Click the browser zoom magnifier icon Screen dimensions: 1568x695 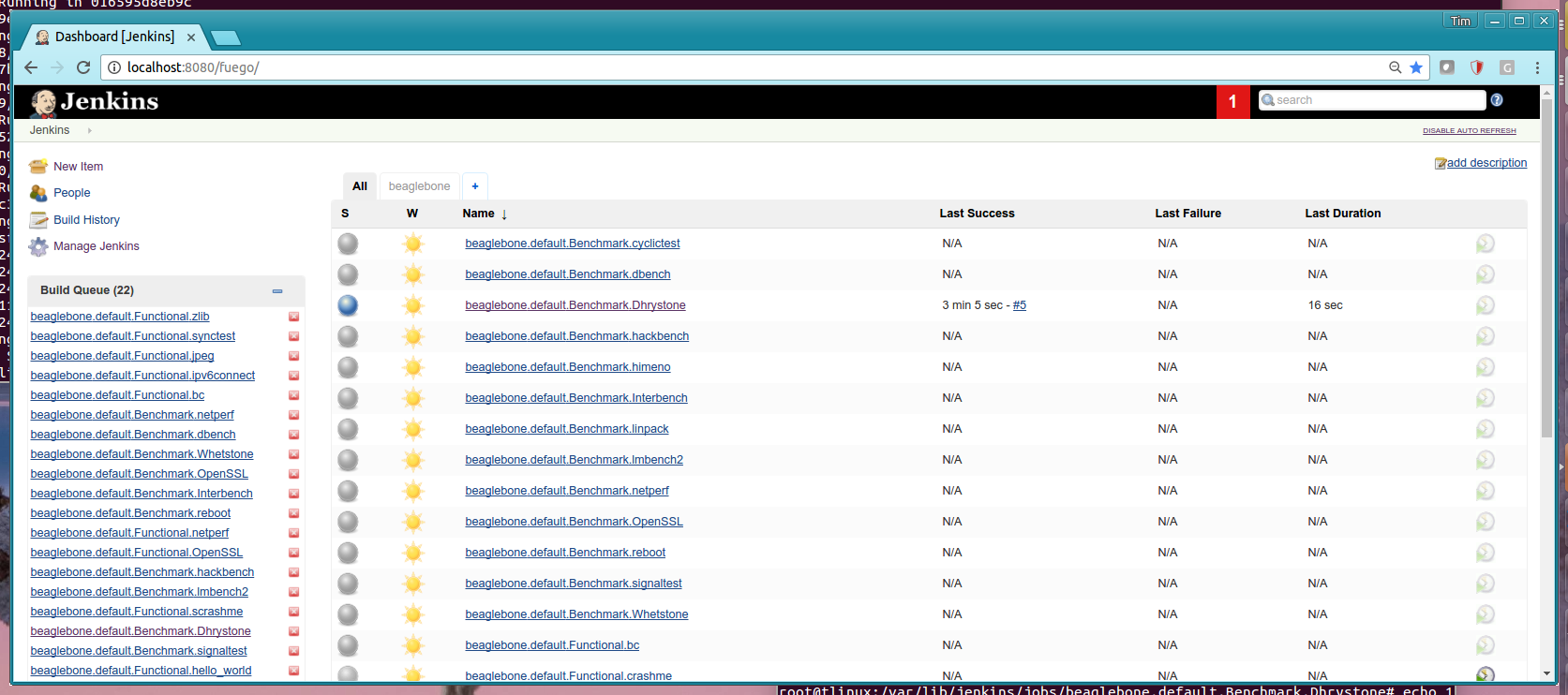click(1395, 67)
